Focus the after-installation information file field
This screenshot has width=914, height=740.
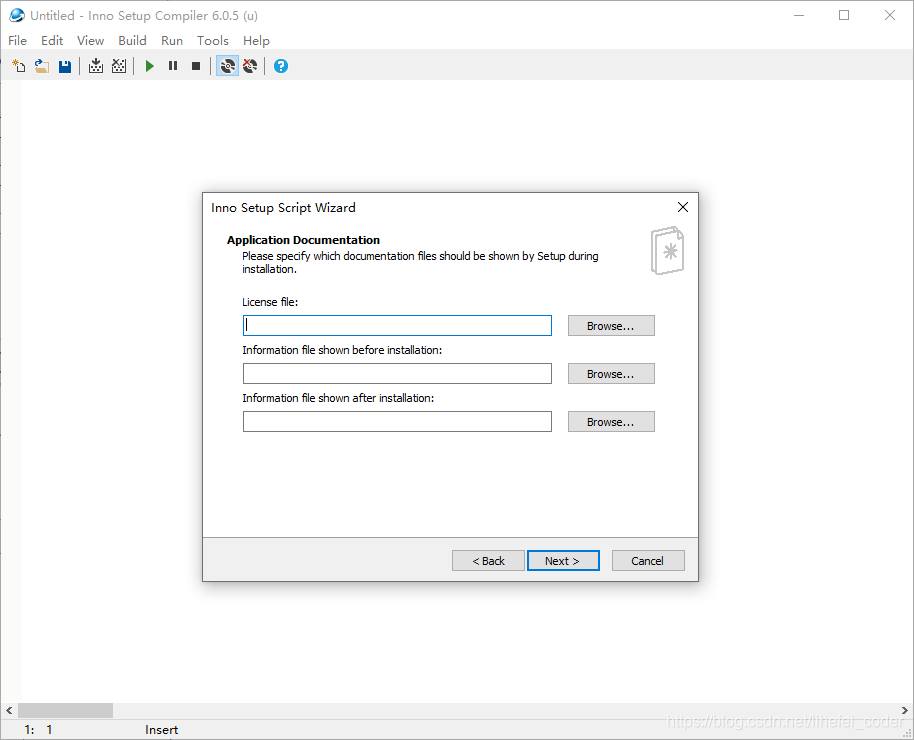click(x=397, y=421)
